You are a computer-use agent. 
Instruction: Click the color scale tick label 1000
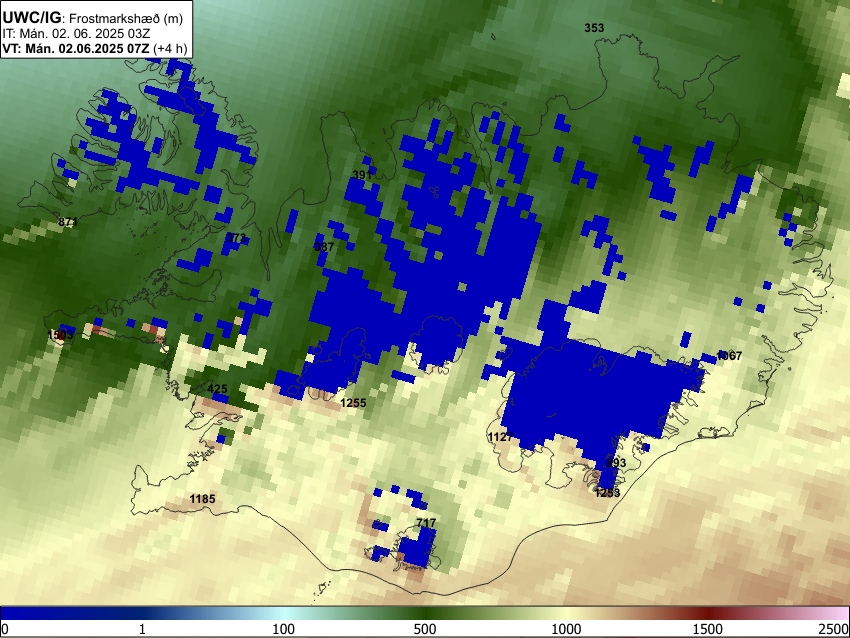566,629
